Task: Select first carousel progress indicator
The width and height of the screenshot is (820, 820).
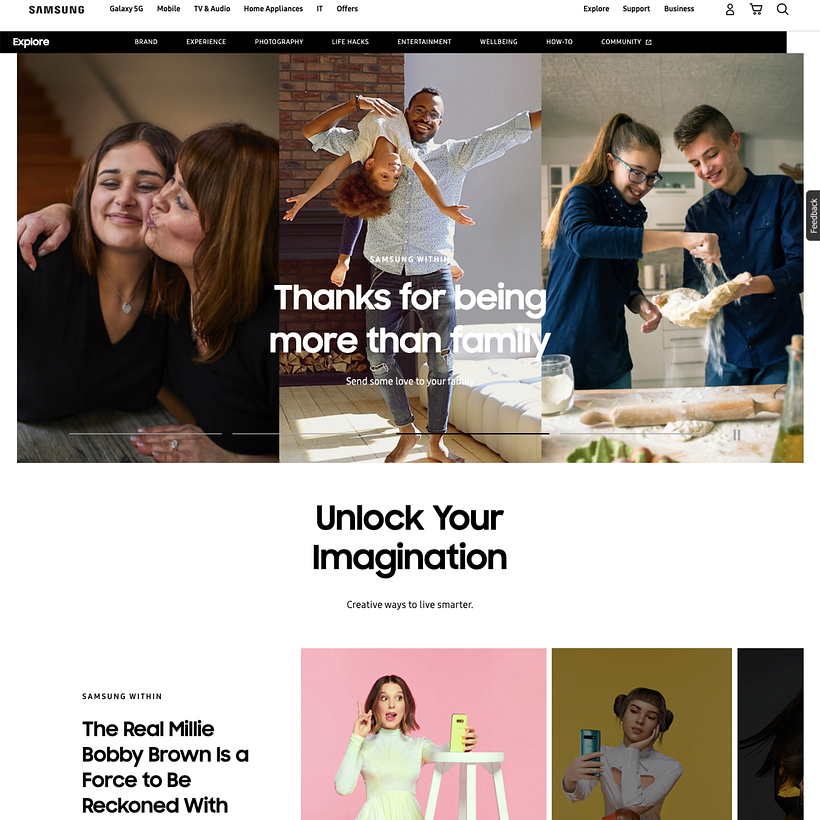Action: click(x=145, y=434)
